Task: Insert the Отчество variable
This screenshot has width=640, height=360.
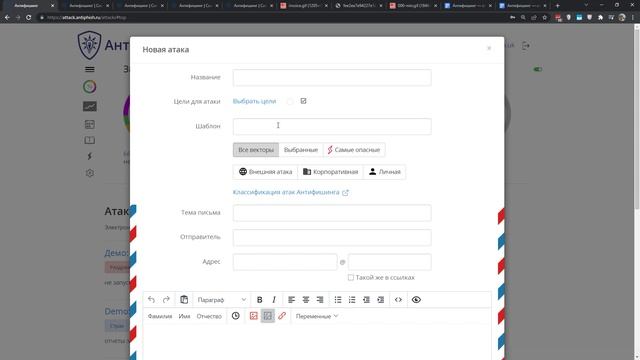Action: (209, 316)
